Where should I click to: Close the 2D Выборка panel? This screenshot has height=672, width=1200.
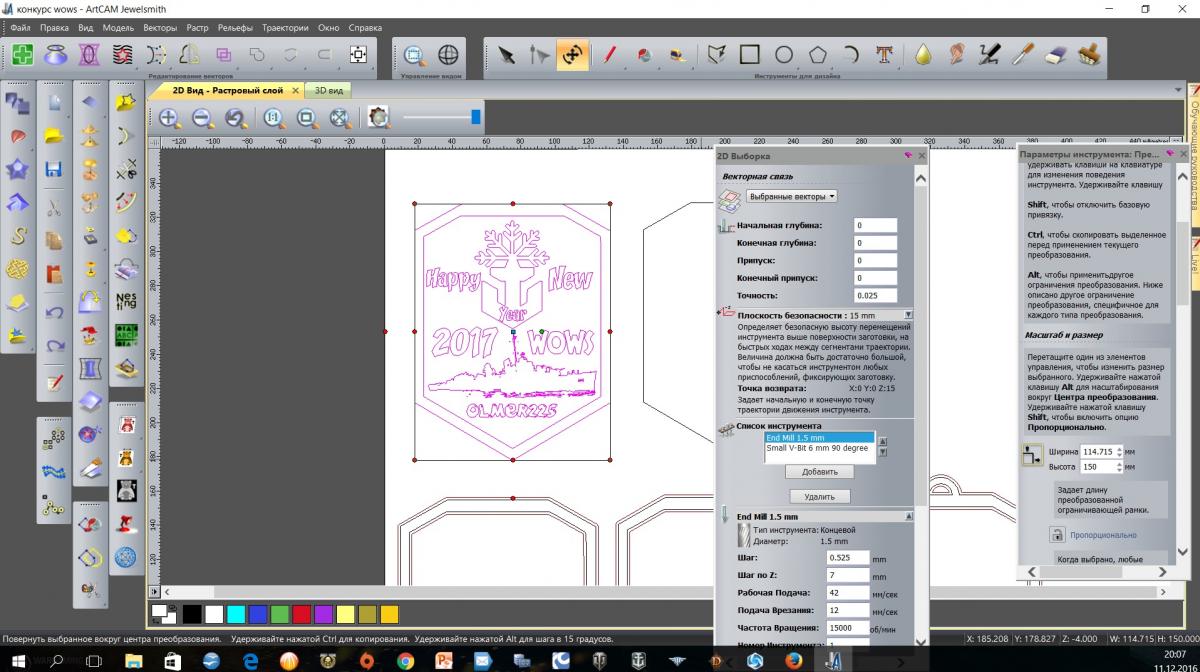click(x=922, y=156)
